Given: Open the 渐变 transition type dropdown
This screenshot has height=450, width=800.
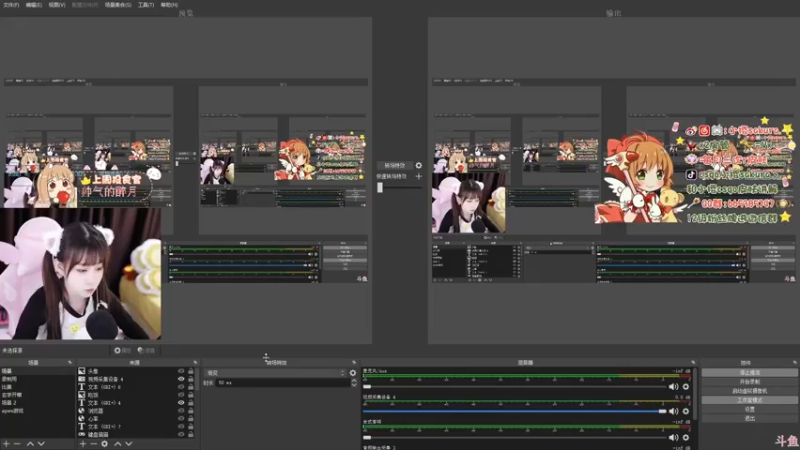Looking at the screenshot, I should pyautogui.click(x=275, y=373).
